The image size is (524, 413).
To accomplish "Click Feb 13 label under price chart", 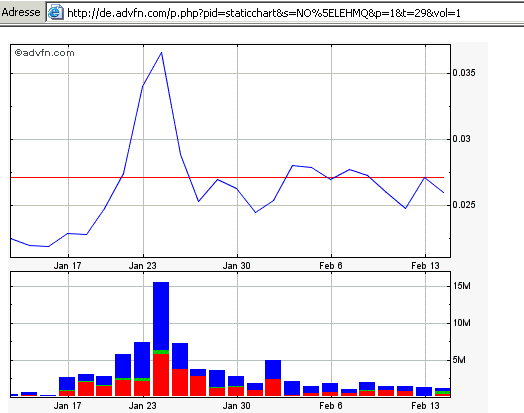I will (425, 266).
